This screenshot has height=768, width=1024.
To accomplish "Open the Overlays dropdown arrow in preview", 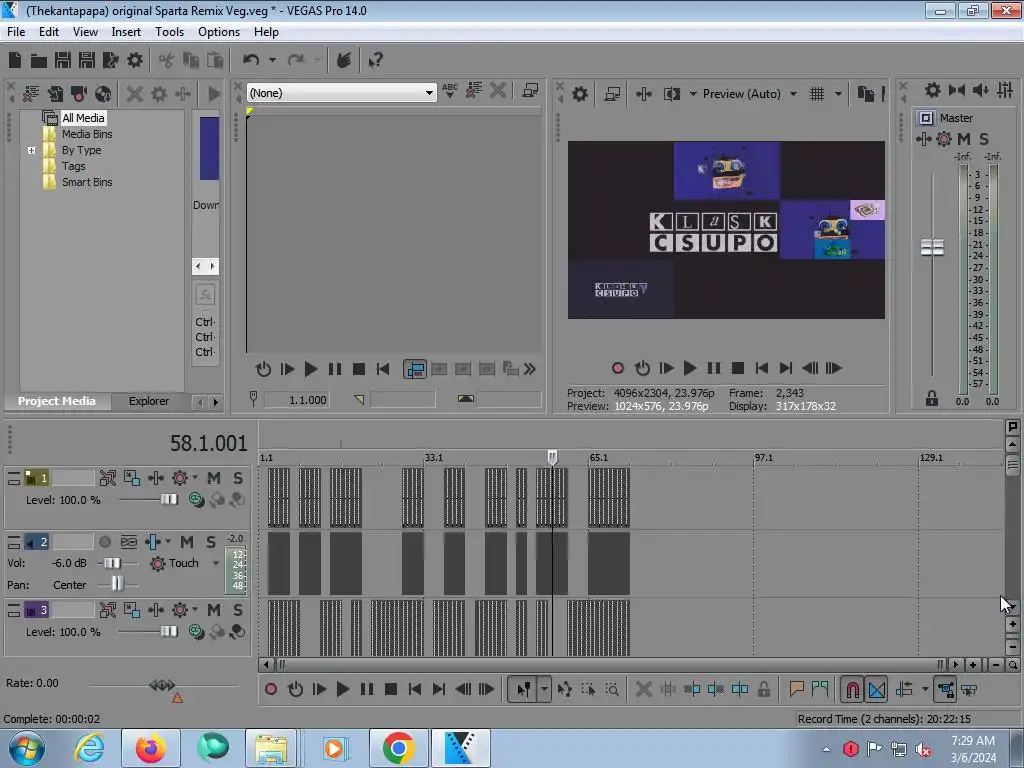I will (838, 94).
